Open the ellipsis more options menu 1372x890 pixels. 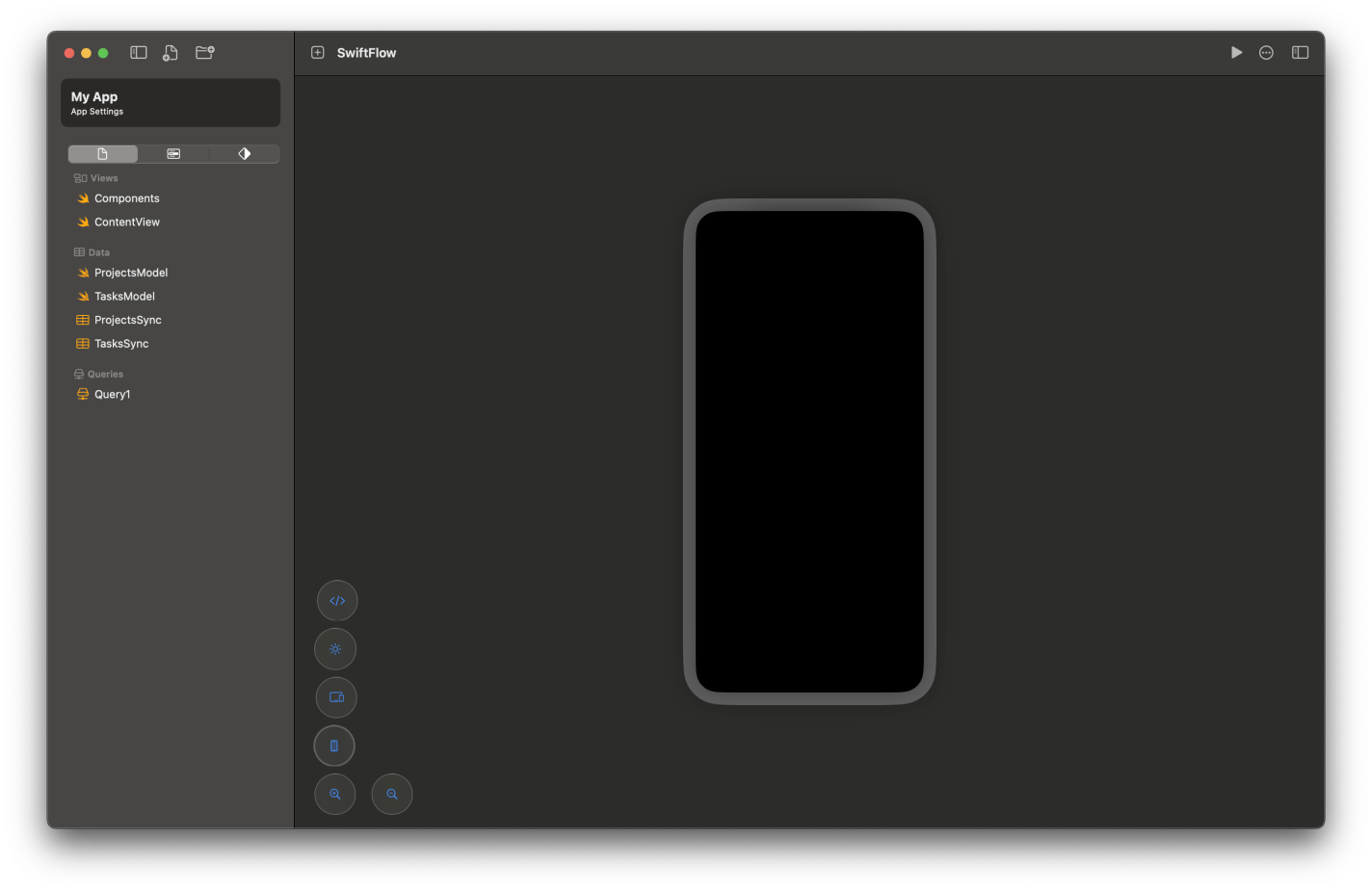[x=1266, y=53]
